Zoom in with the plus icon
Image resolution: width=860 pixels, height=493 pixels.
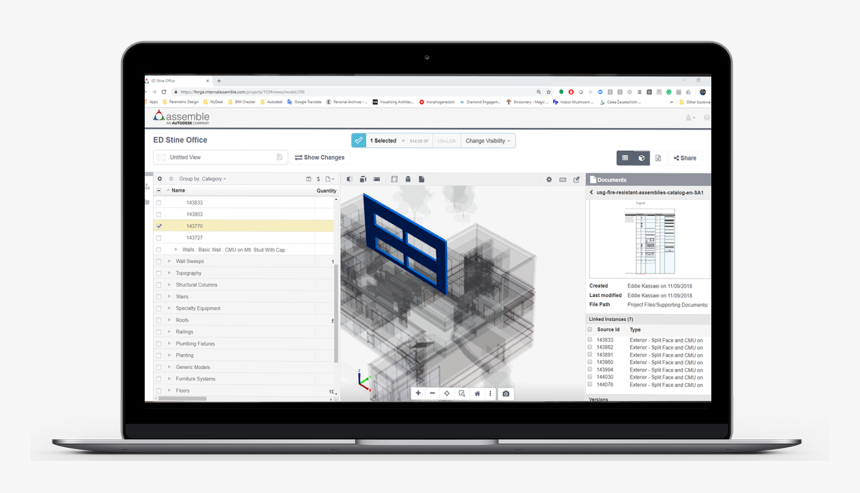[x=418, y=394]
